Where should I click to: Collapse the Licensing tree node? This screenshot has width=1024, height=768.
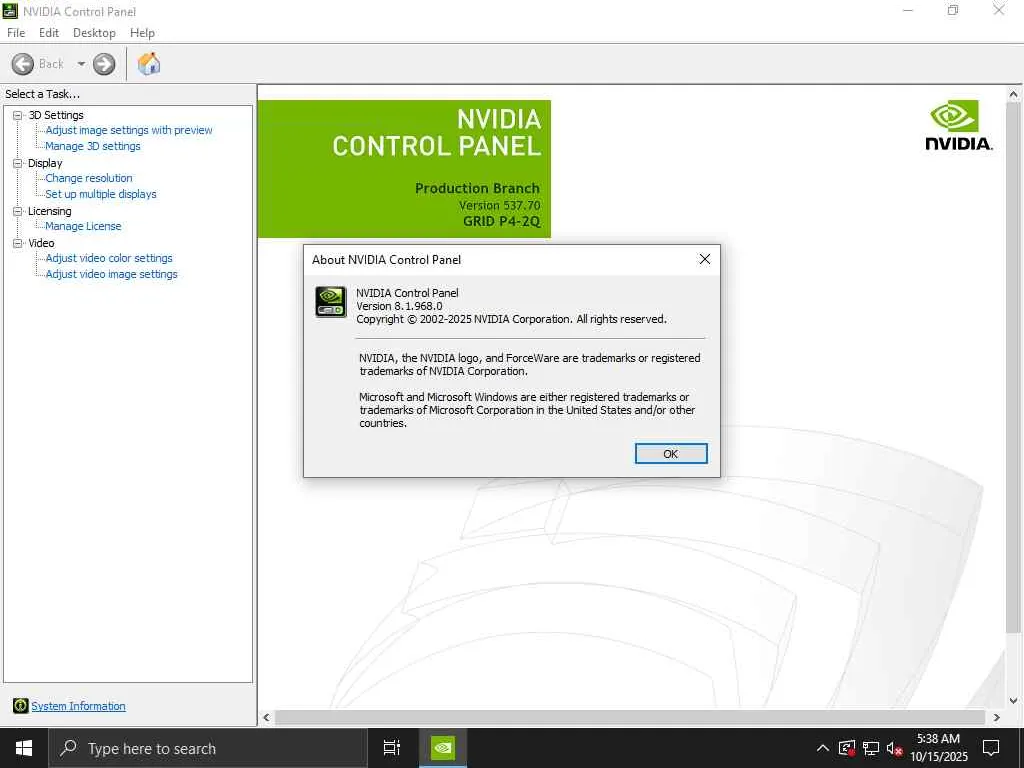point(18,211)
